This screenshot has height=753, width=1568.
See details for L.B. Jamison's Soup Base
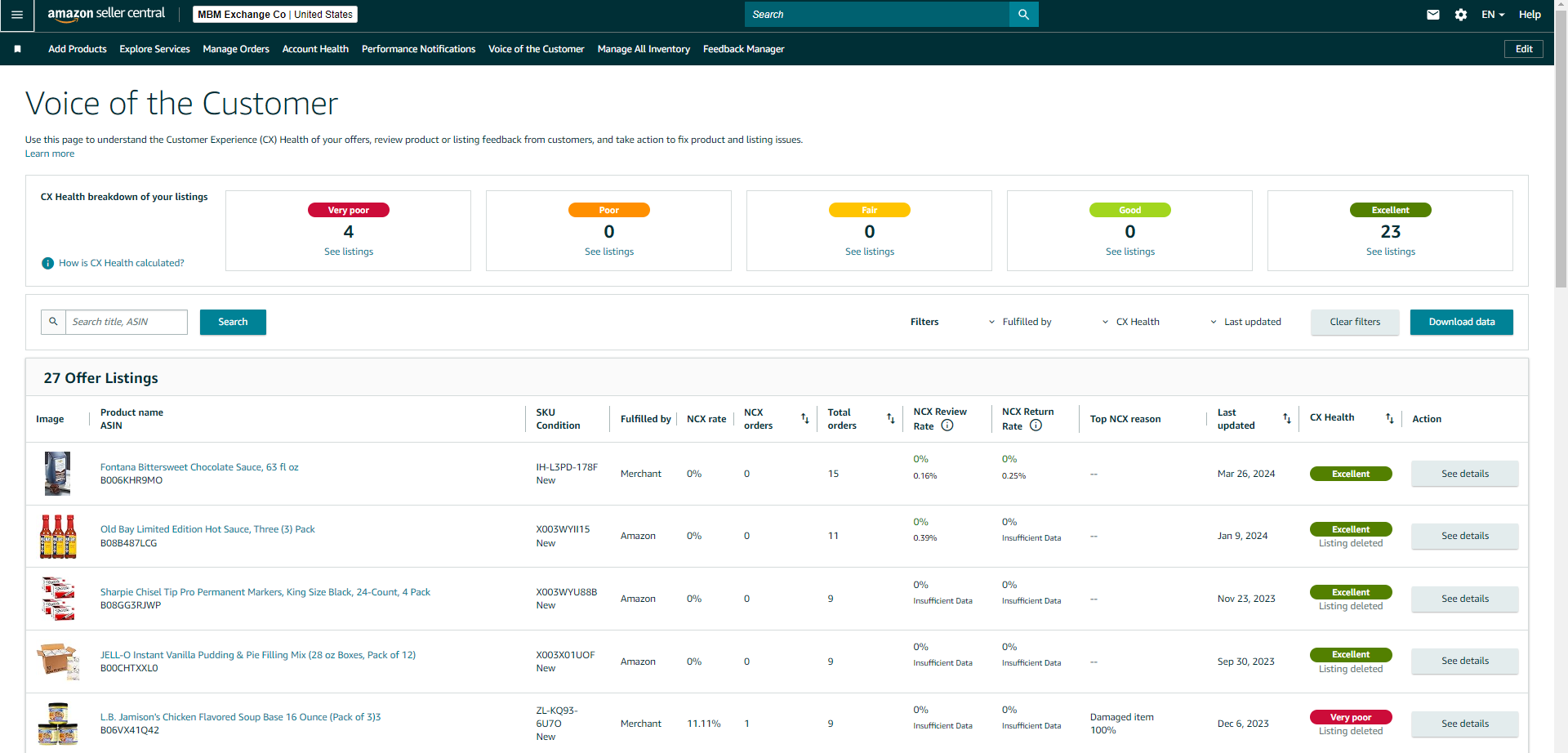1465,724
